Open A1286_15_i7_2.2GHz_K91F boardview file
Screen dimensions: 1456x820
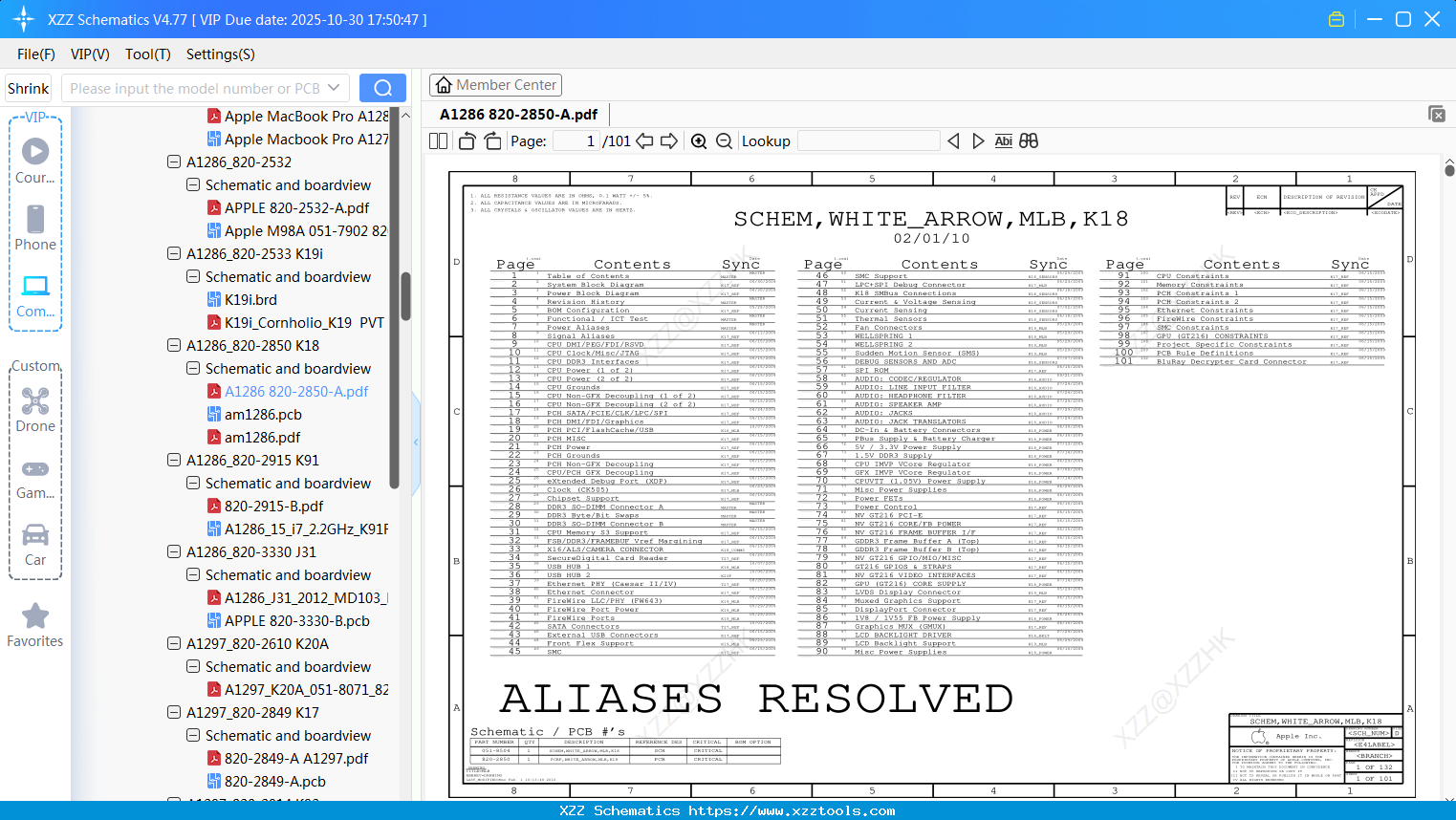(x=297, y=529)
